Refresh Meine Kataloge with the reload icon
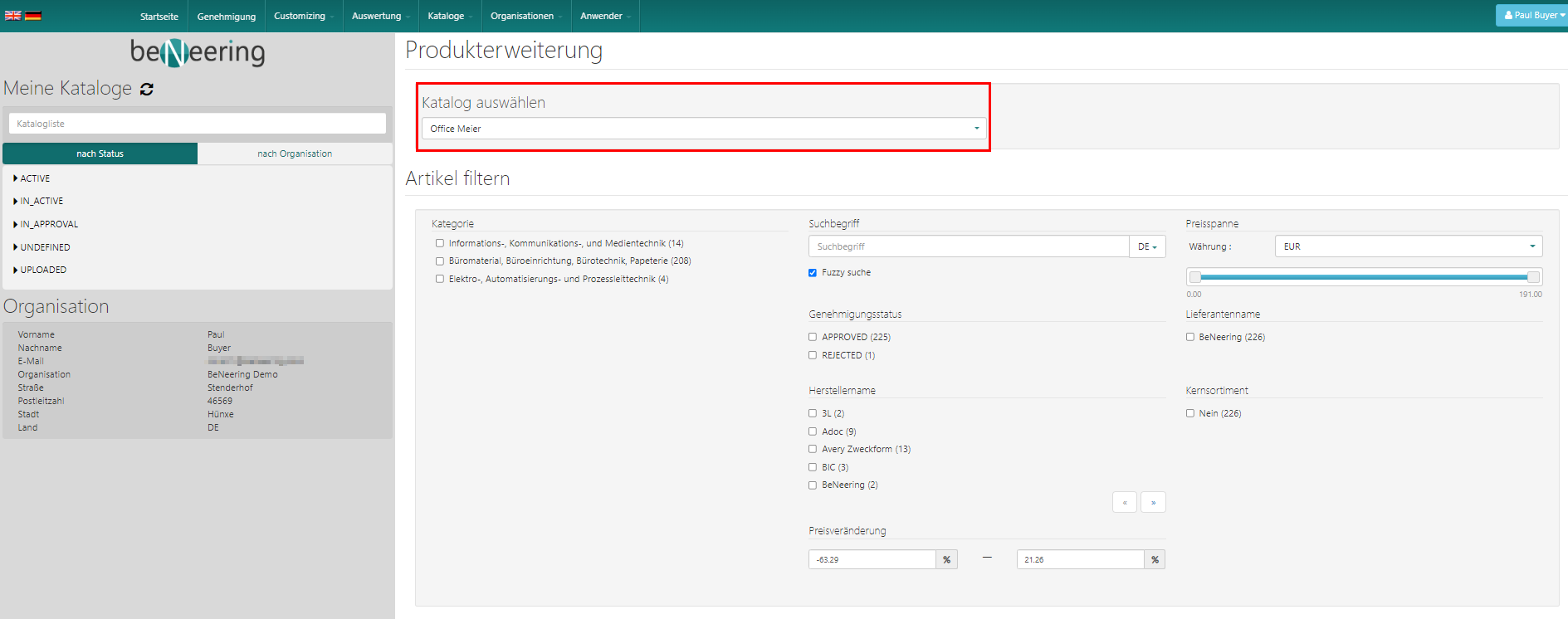Screen dimensions: 1568x619 tap(147, 90)
